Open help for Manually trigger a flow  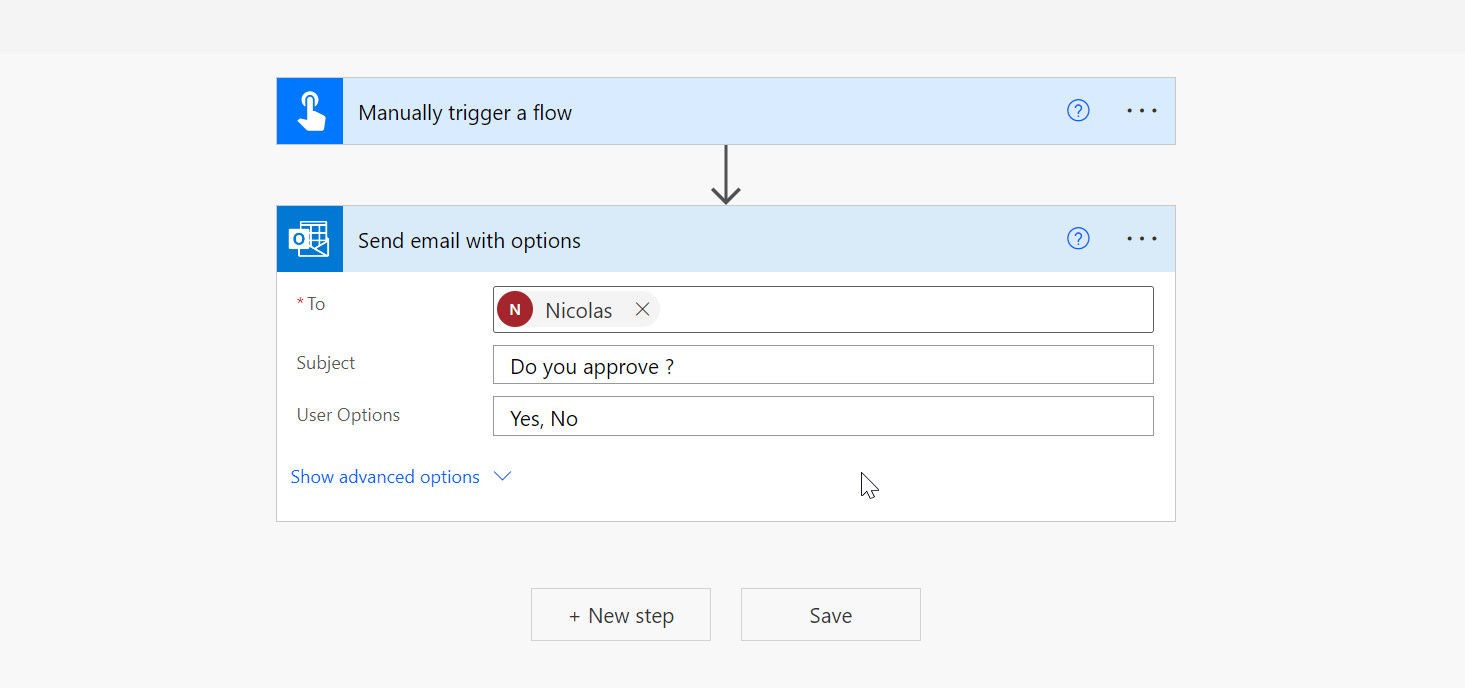(1078, 111)
